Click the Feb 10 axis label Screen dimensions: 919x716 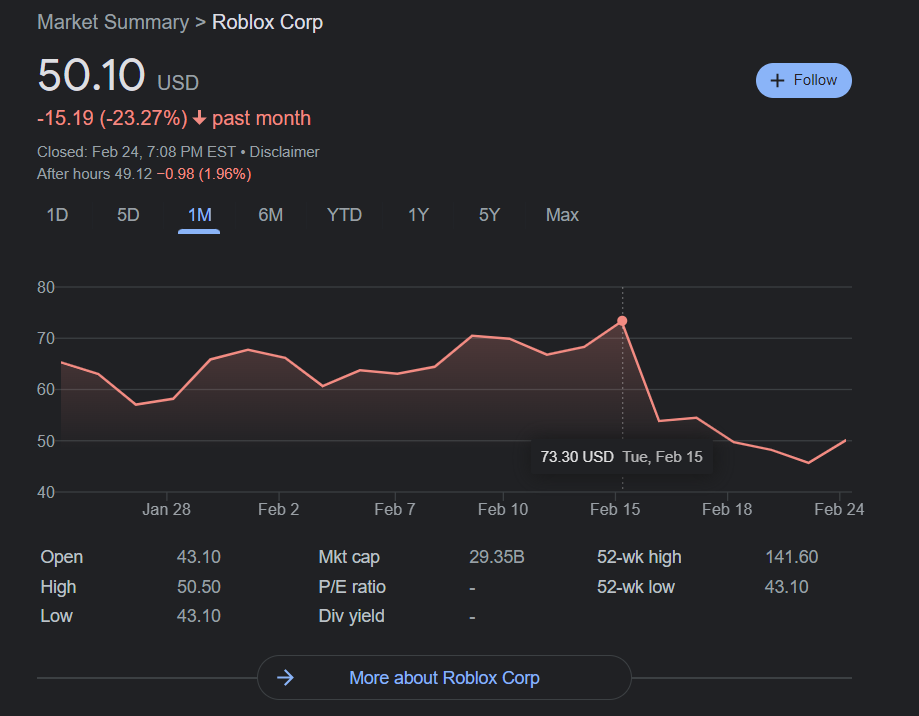pos(503,509)
